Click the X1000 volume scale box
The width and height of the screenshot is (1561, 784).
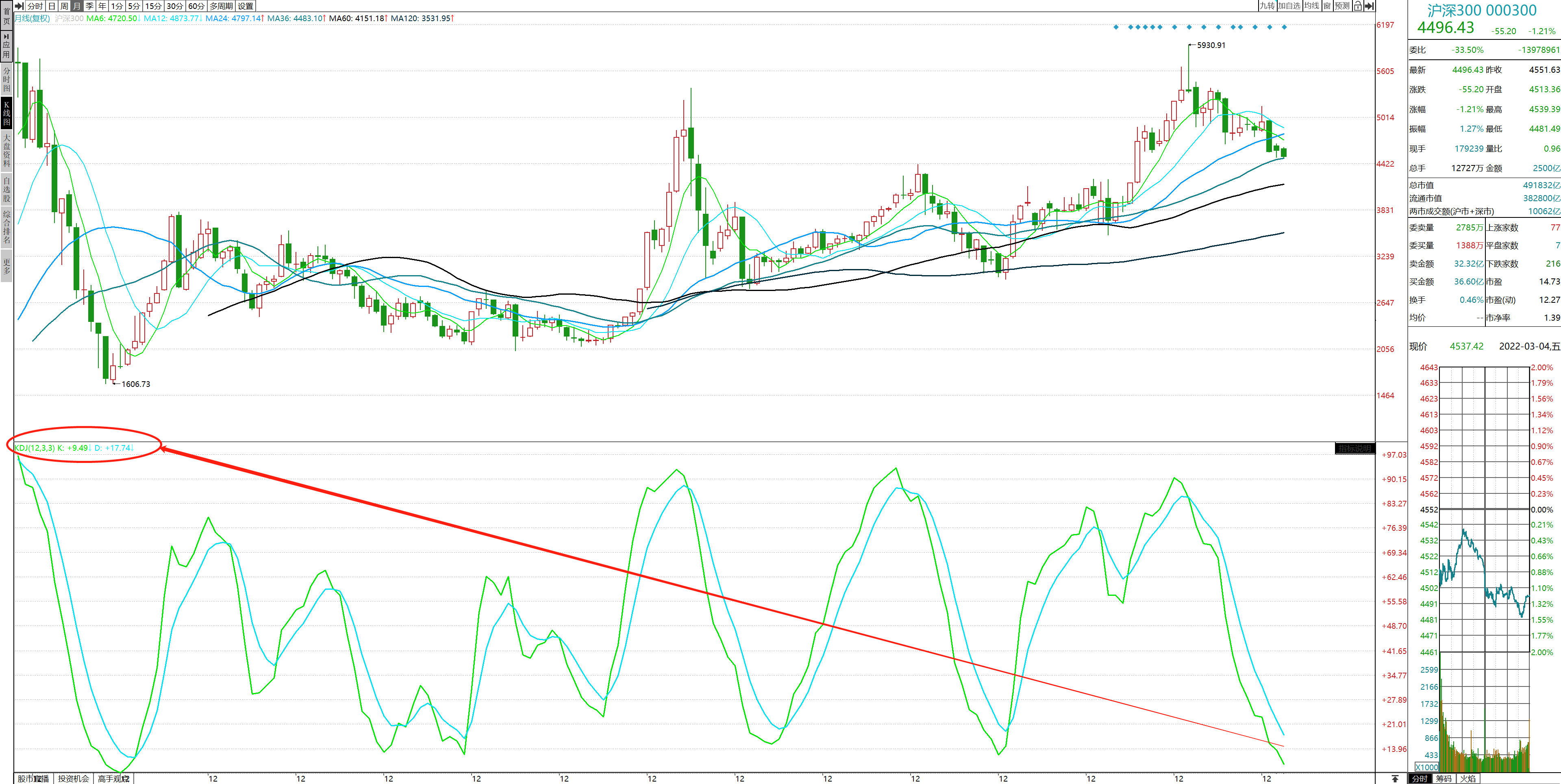click(x=1426, y=767)
